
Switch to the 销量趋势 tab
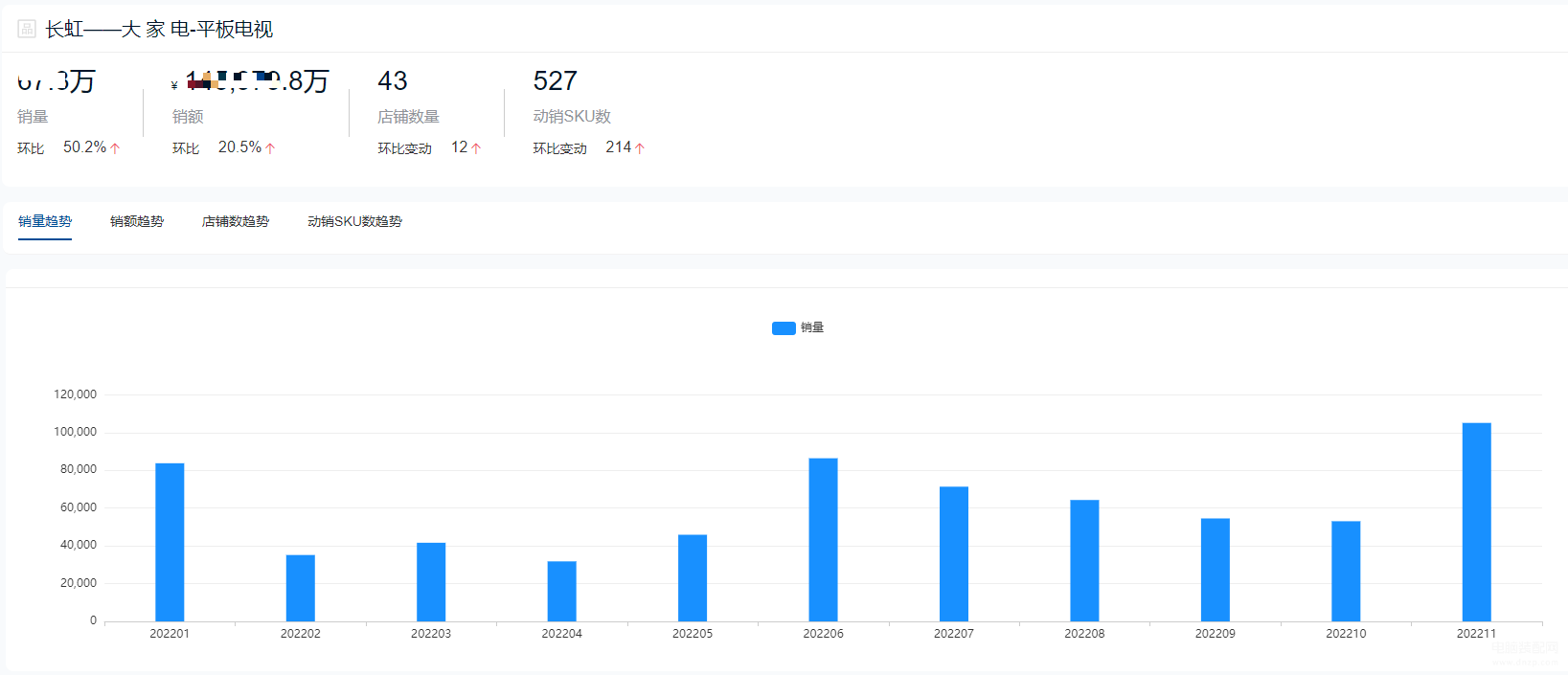pos(45,221)
